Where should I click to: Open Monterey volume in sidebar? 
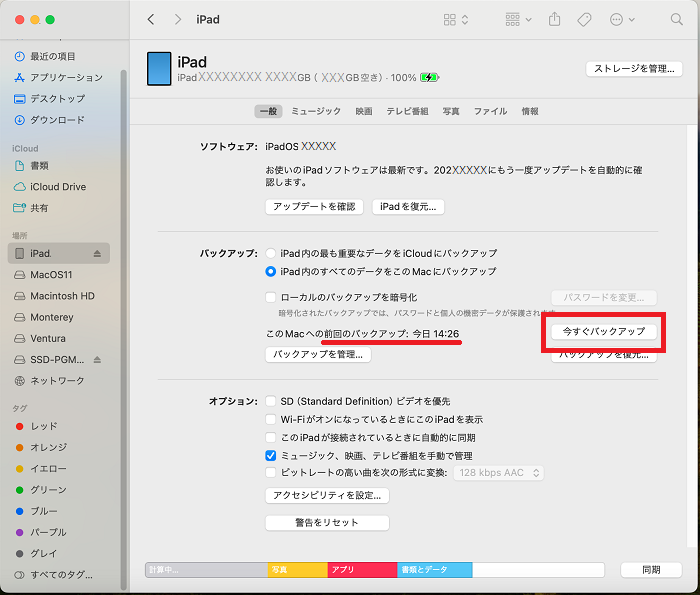(44, 317)
